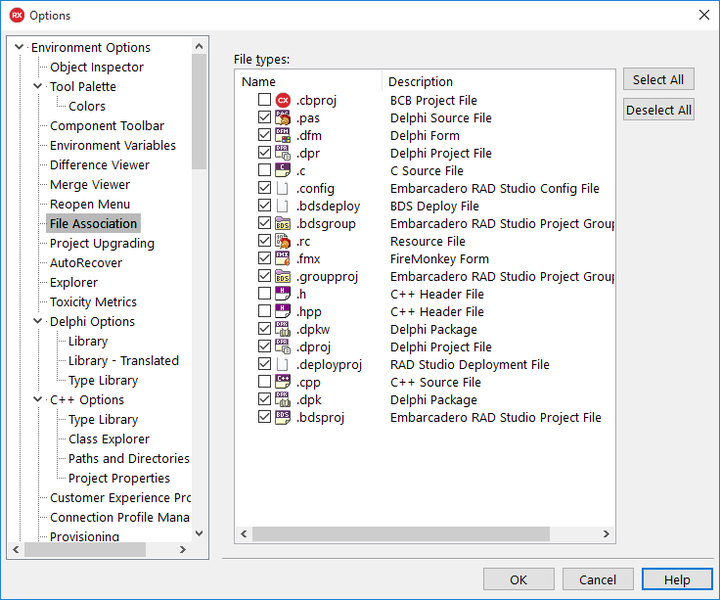Select Merge Viewer in tree

point(90,185)
